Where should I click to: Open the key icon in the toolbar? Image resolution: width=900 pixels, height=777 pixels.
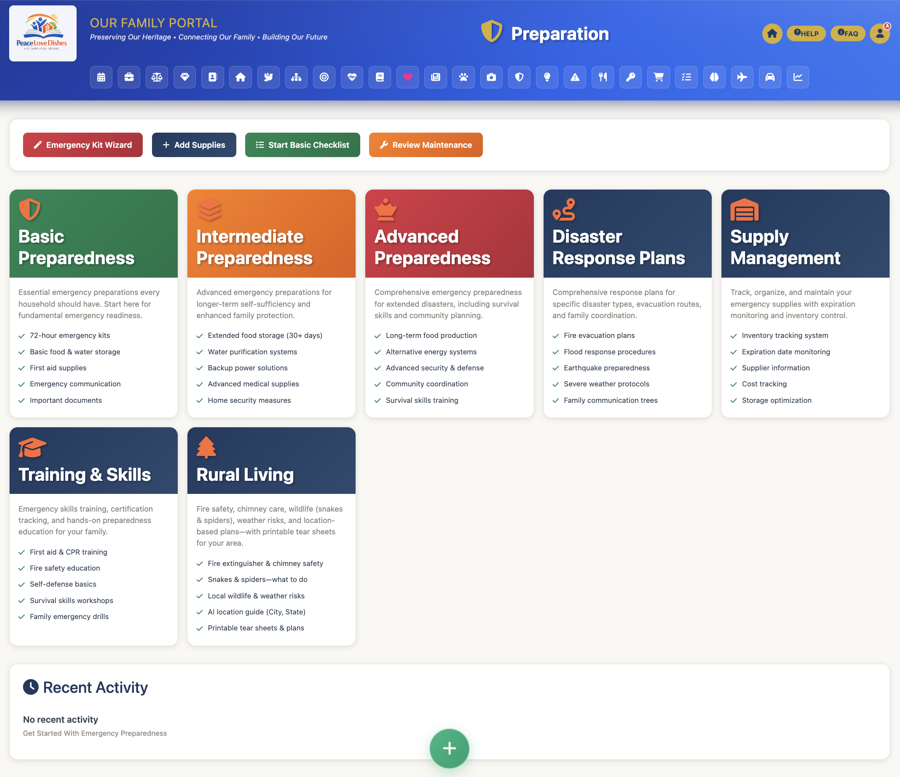(x=630, y=77)
